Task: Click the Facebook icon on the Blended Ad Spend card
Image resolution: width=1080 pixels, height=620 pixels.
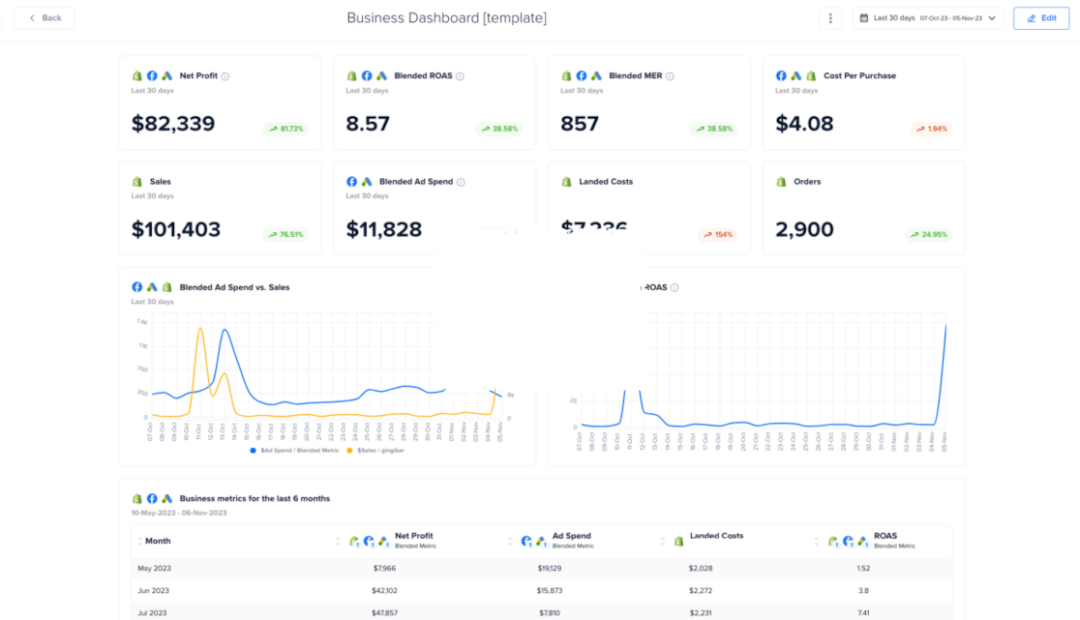Action: 351,181
